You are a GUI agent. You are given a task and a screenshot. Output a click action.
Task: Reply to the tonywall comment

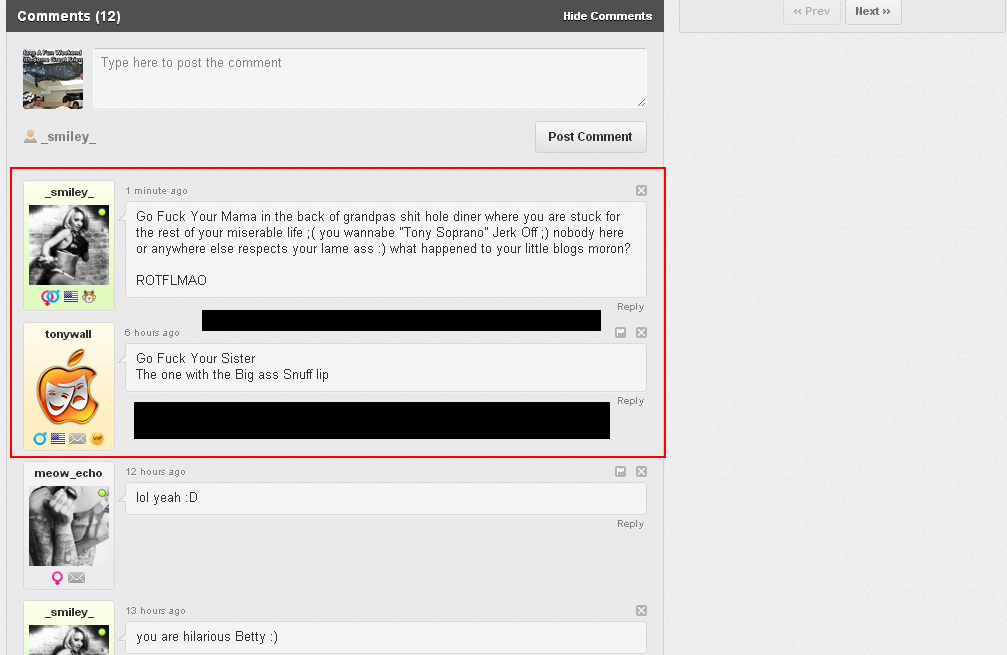pos(630,401)
